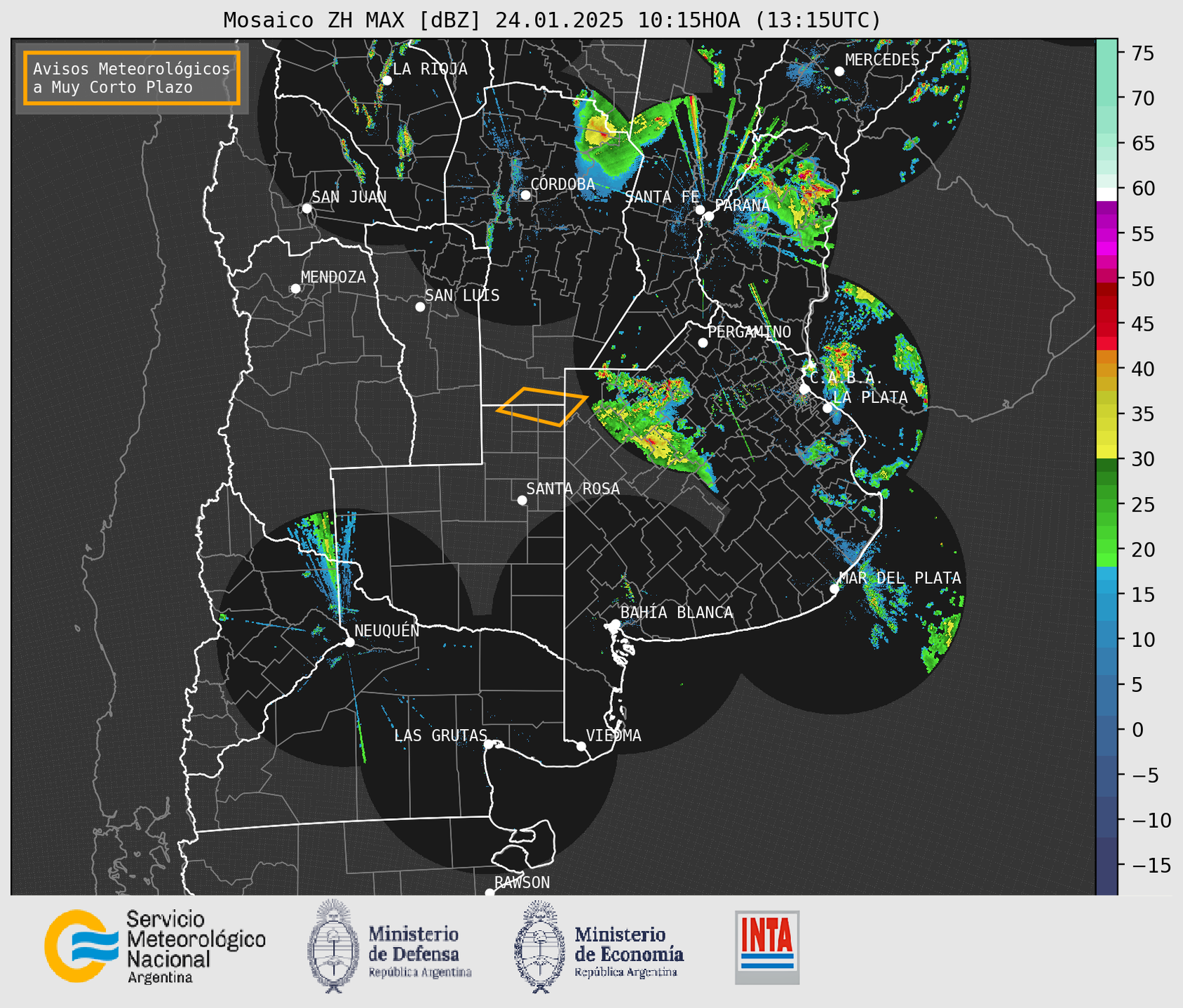Click the MERCEDES label

882,60
